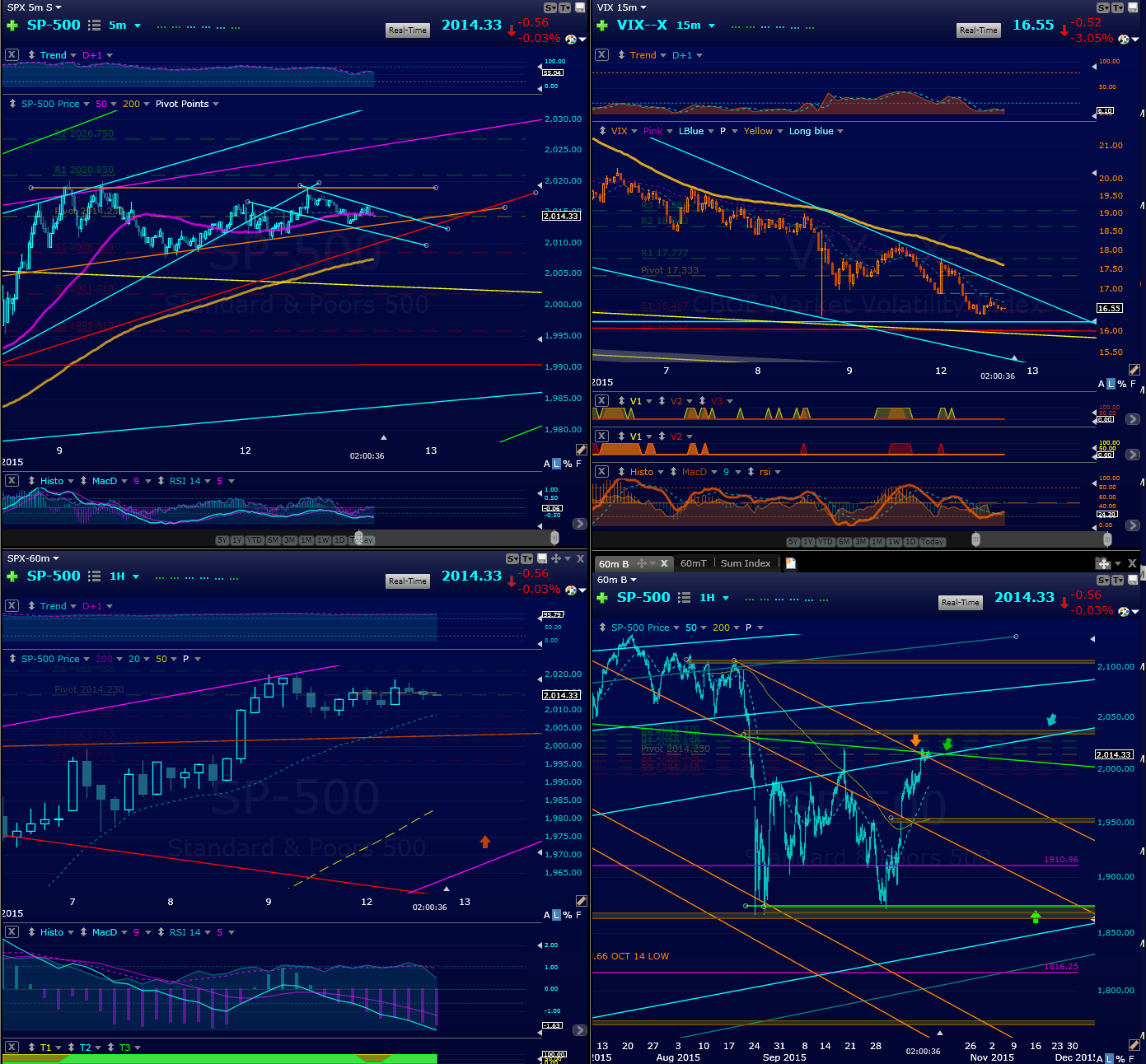Toggle the L (log) scale on the SPX 5m chart
The height and width of the screenshot is (1064, 1146).
[556, 464]
